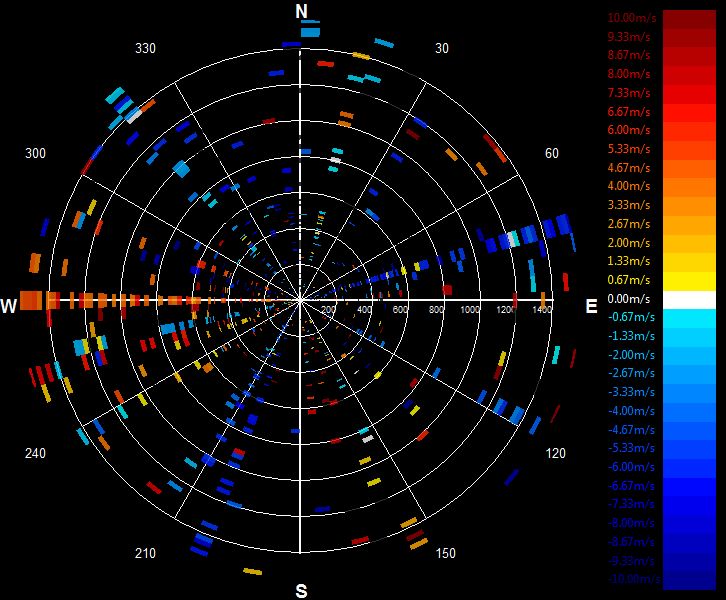Select the 600 range ring label

pos(400,309)
